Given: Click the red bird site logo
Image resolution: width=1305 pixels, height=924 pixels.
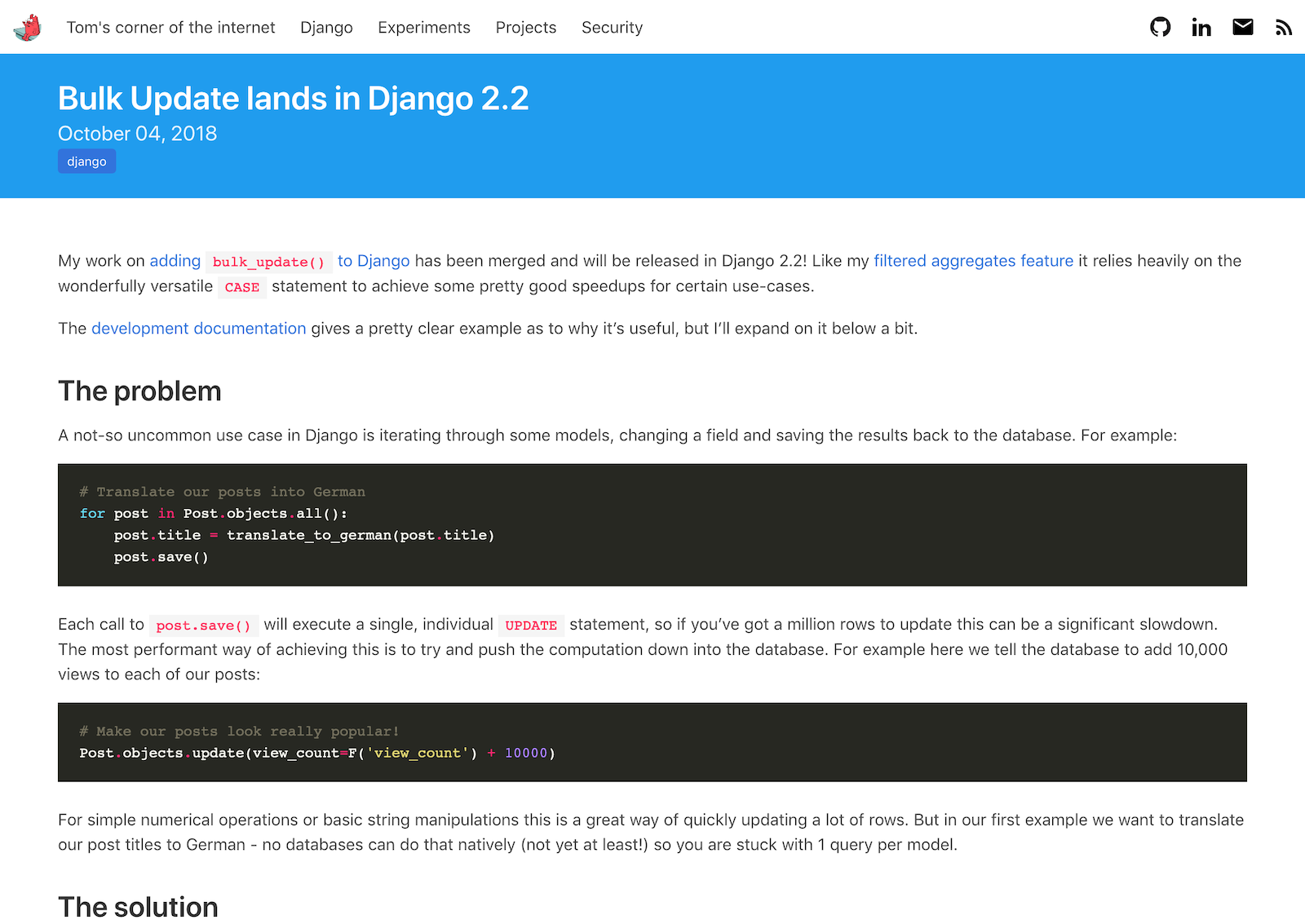Looking at the screenshot, I should pos(27,28).
